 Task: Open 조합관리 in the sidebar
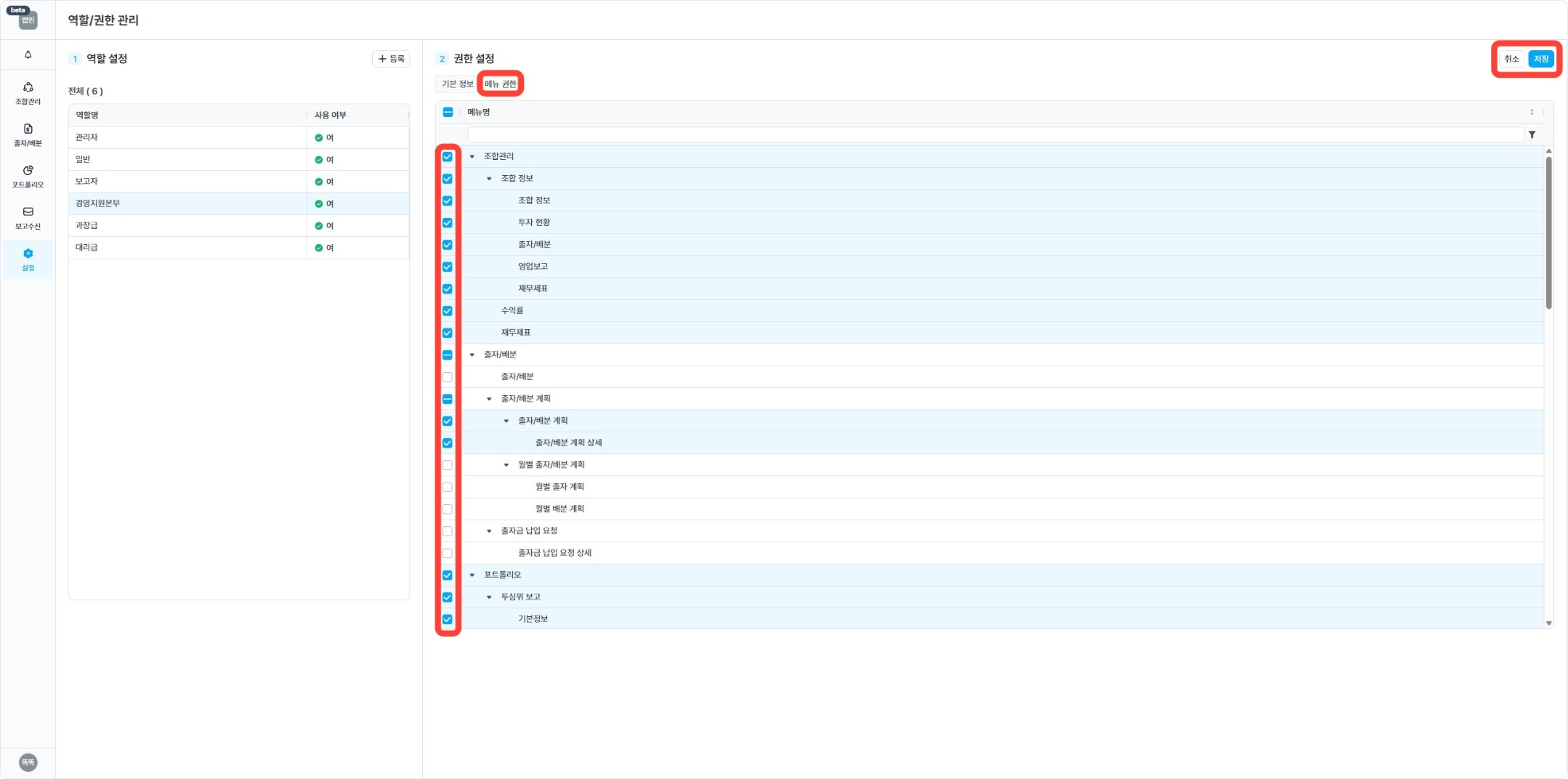28,93
